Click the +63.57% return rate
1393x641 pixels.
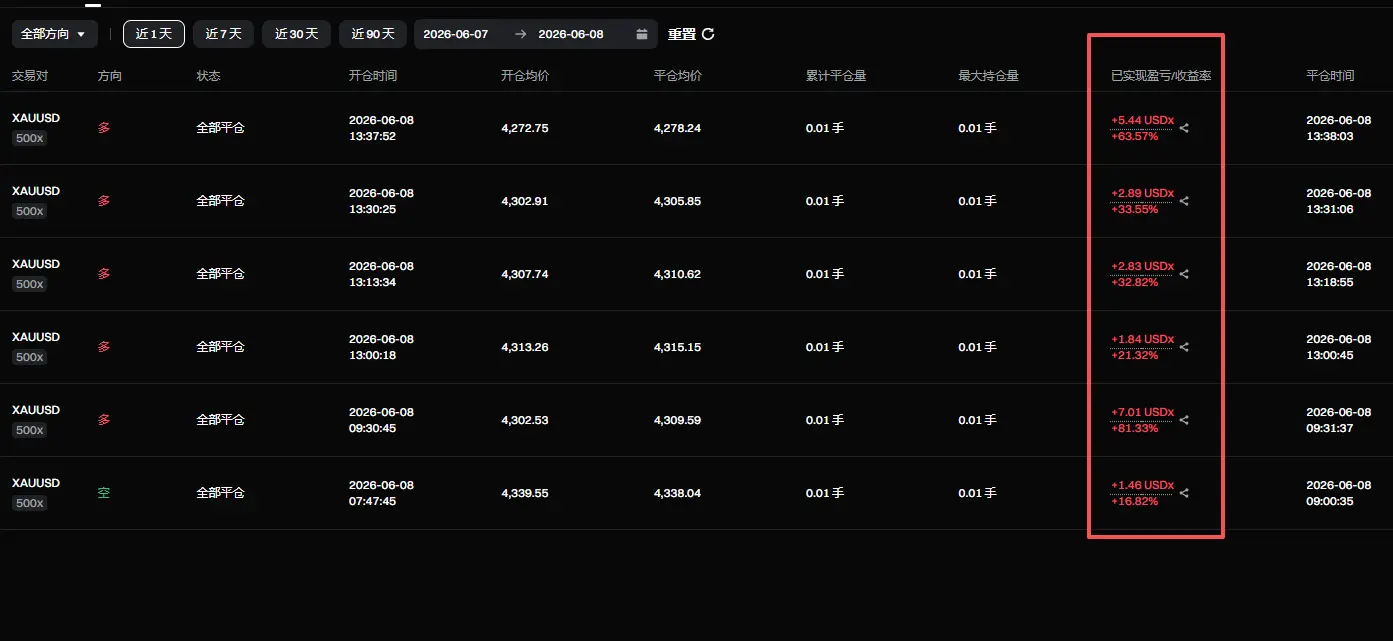coord(1134,136)
